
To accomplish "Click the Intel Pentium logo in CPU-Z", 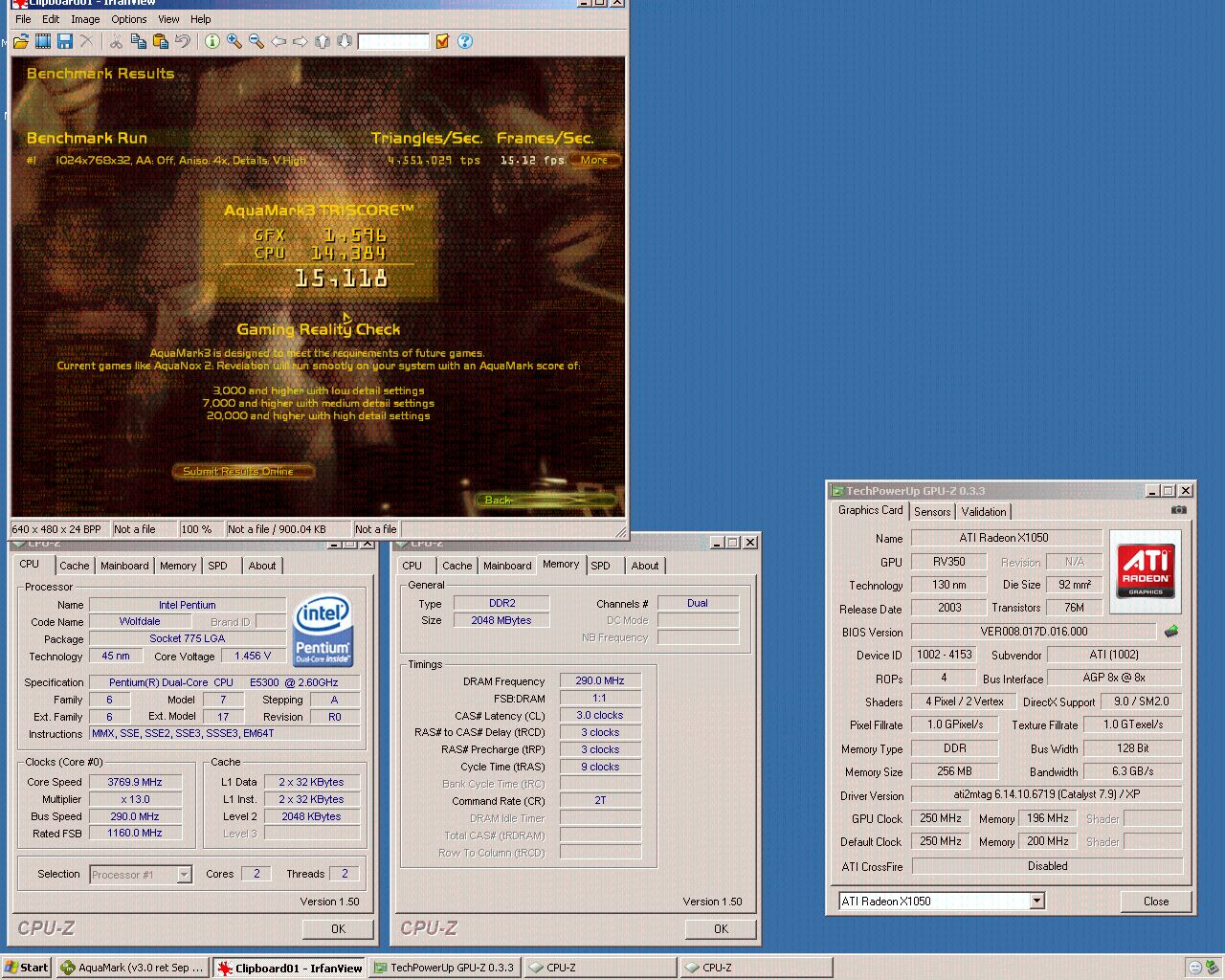I will tap(323, 631).
